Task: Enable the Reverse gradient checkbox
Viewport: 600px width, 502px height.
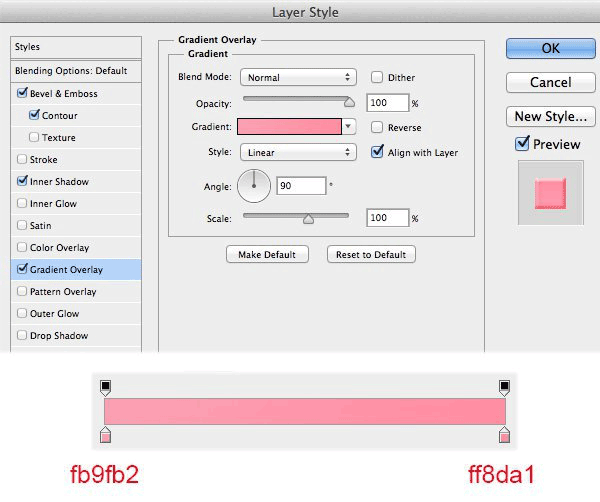Action: (377, 127)
